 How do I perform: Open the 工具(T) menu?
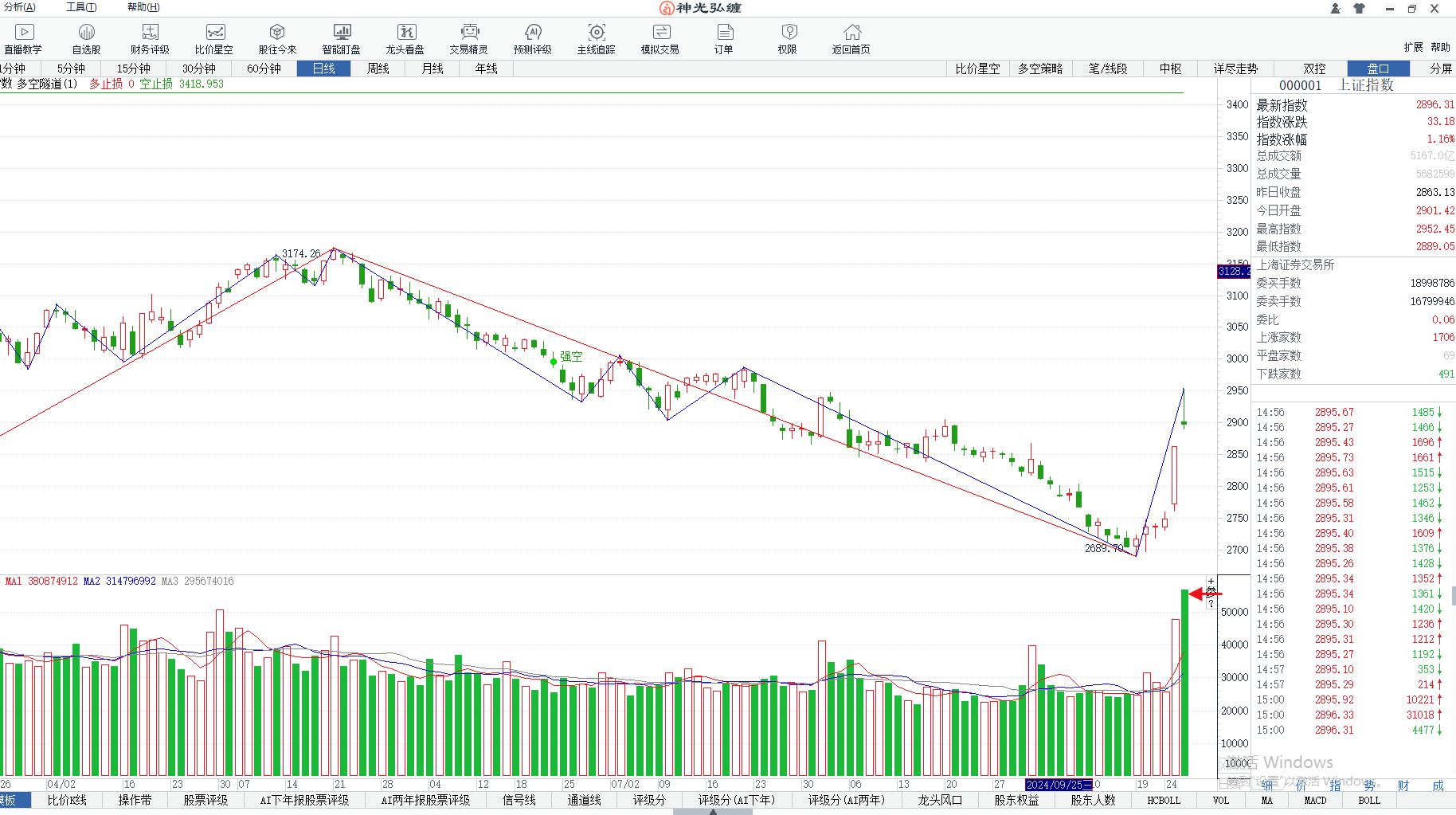80,7
